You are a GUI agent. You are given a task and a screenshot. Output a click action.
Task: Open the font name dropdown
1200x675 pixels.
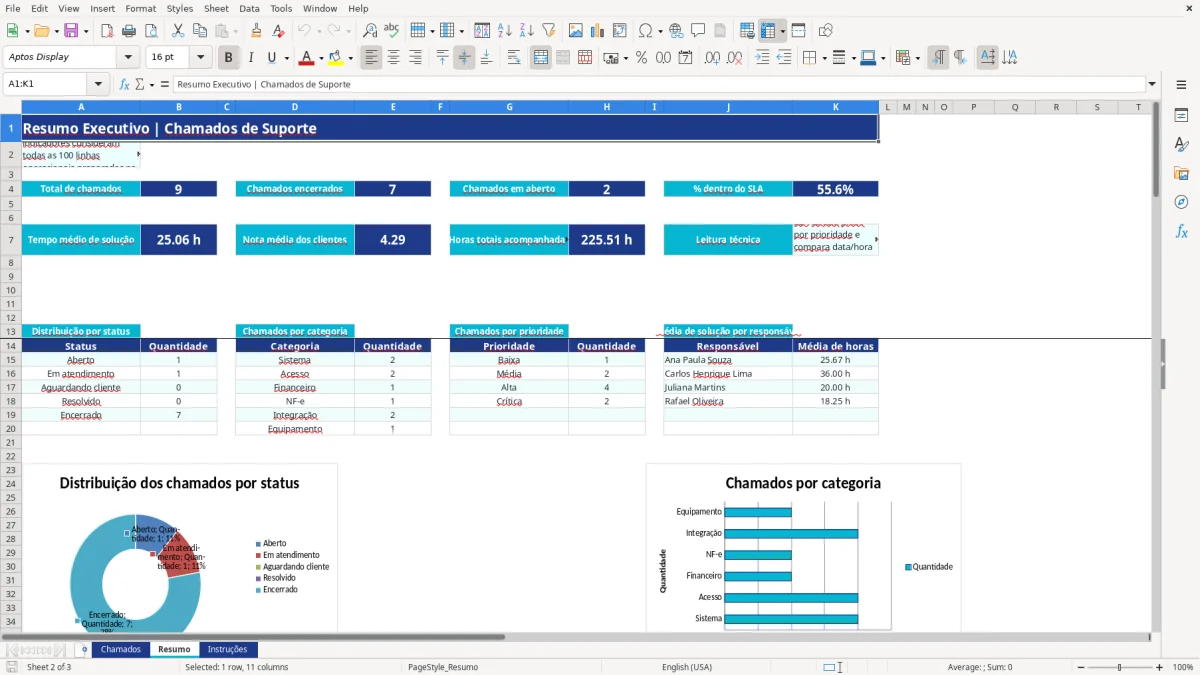127,58
